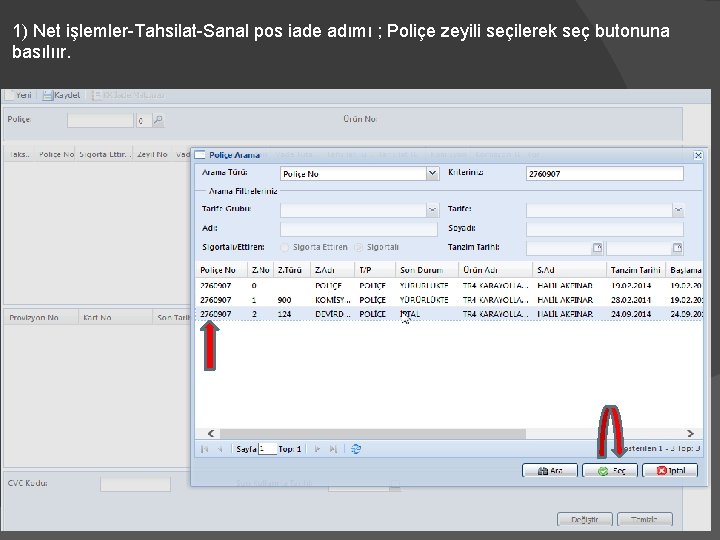Sort by Ürün Adı column header
The image size is (720, 540).
(x=495, y=270)
